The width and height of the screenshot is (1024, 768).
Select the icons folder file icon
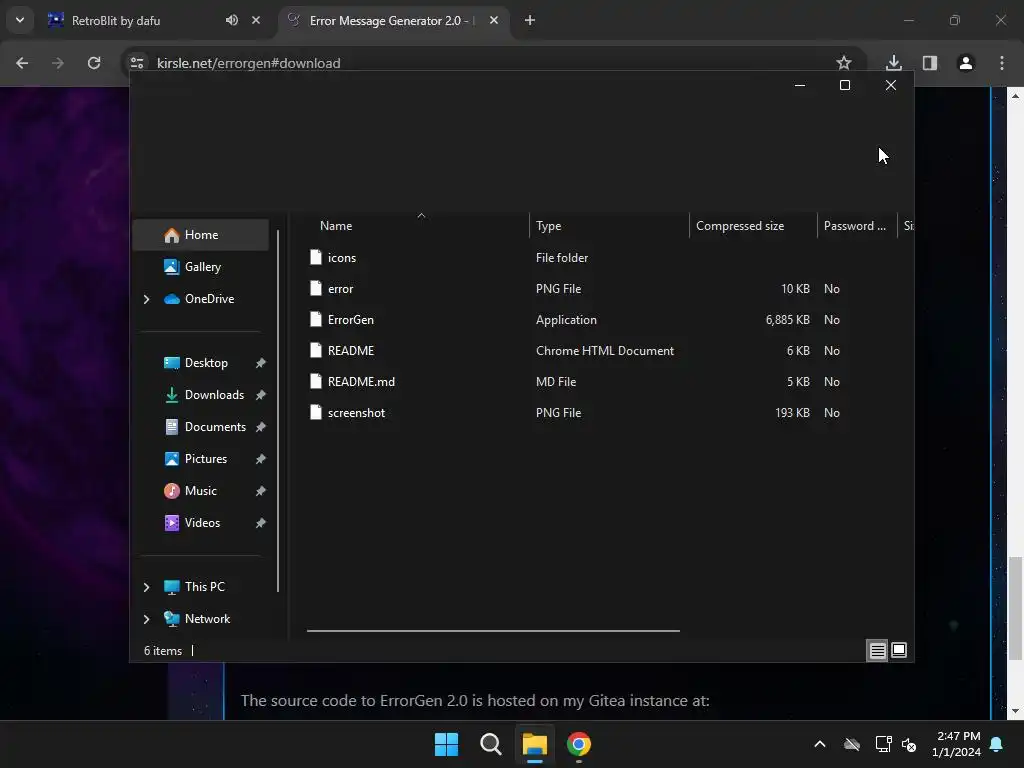316,257
